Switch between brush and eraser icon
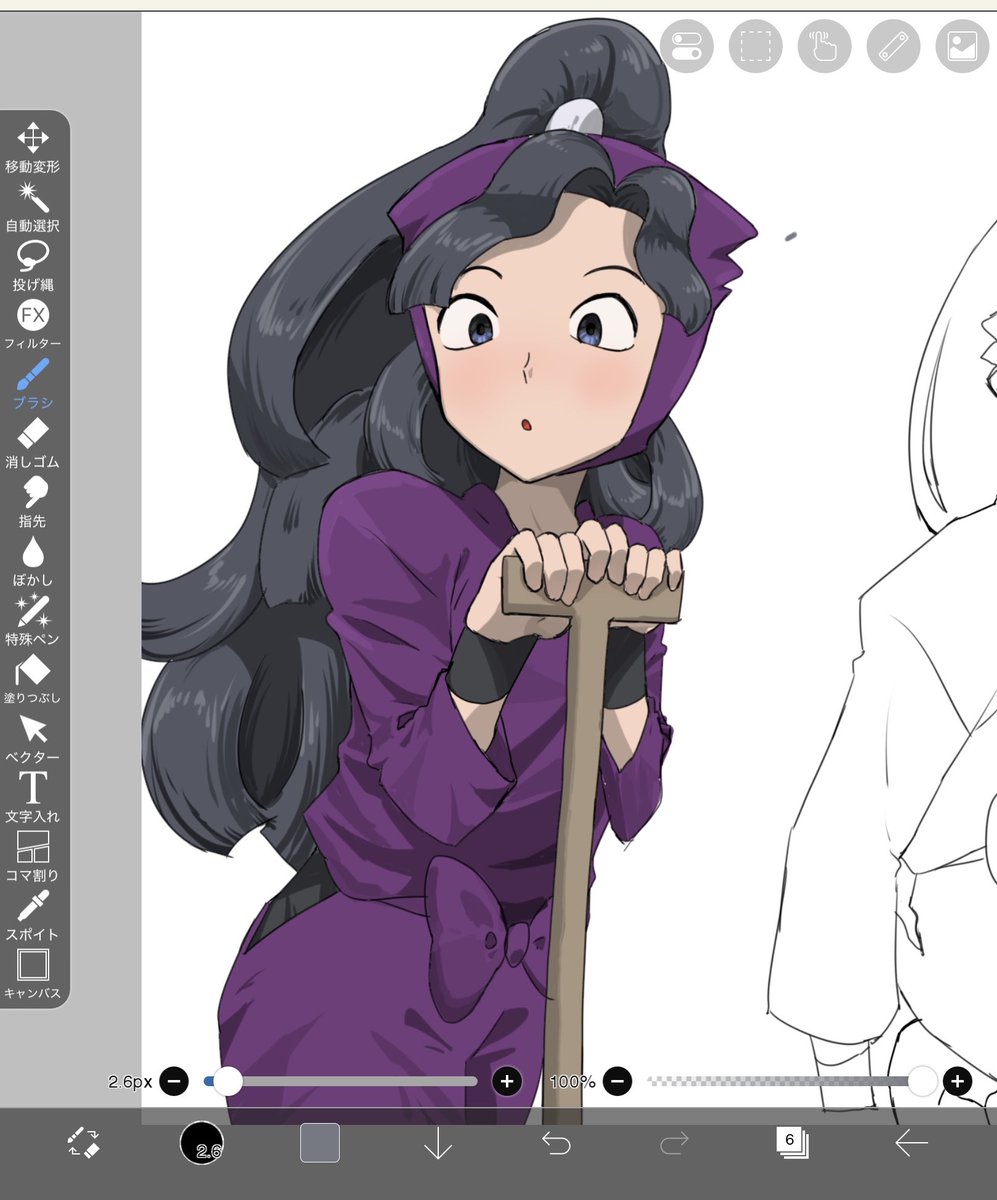 click(x=82, y=1143)
